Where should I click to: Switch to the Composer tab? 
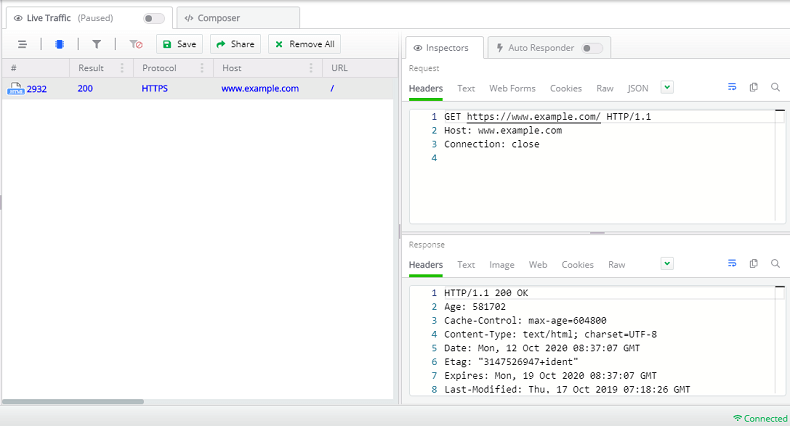(238, 18)
